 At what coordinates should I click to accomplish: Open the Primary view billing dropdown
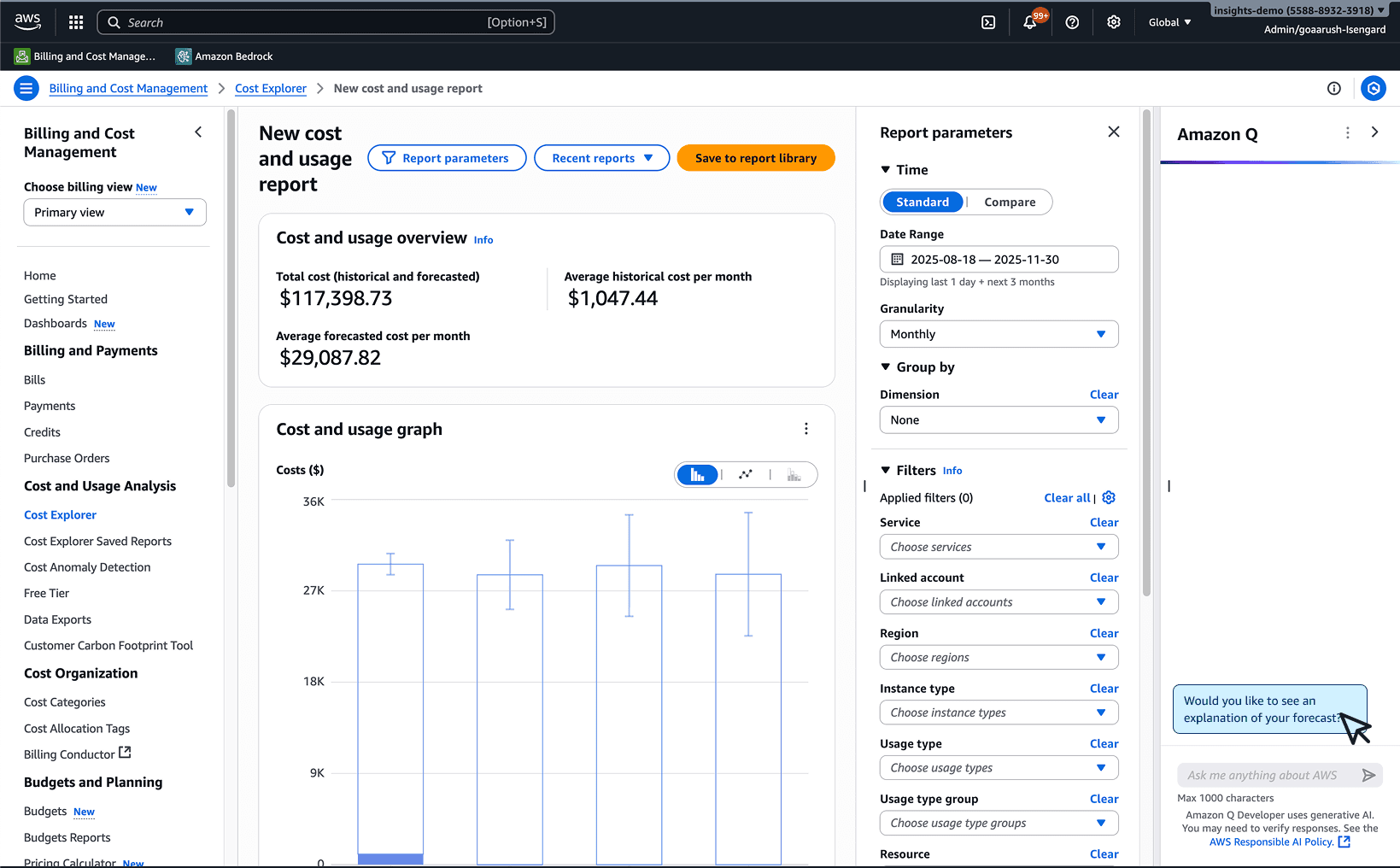click(114, 213)
